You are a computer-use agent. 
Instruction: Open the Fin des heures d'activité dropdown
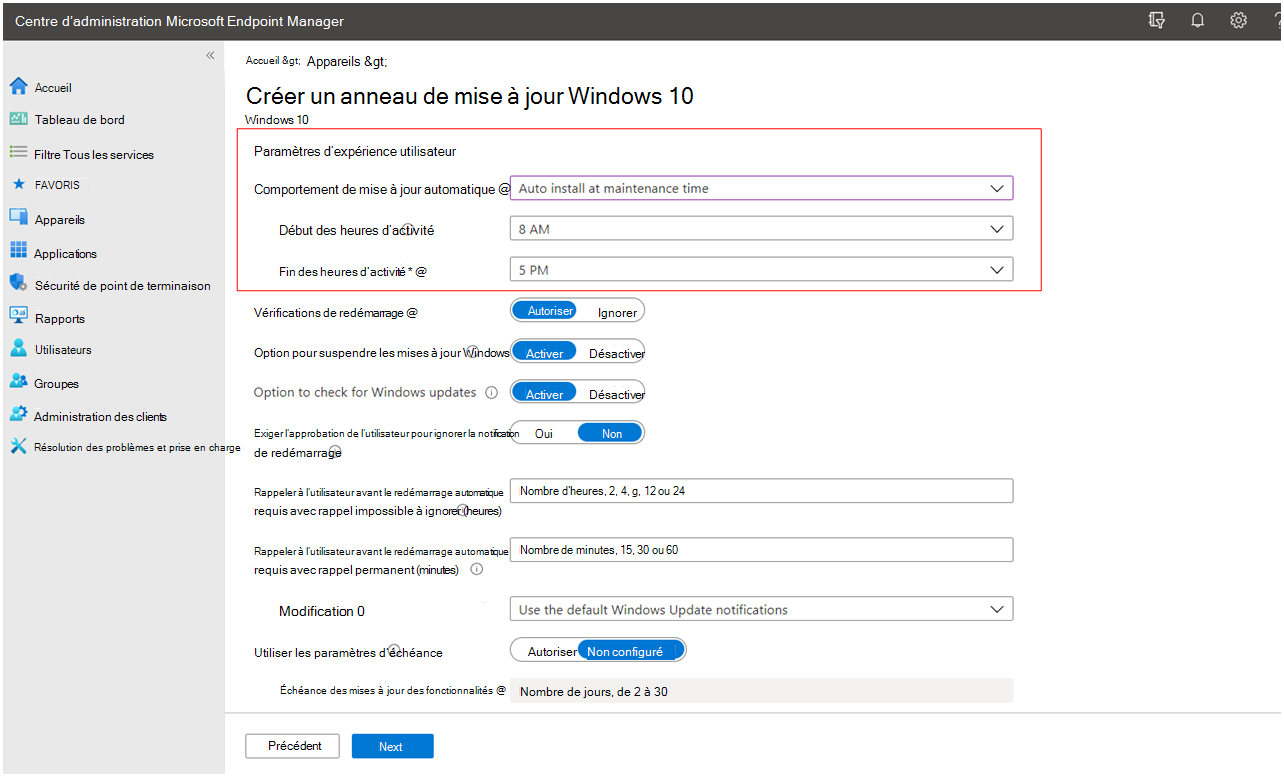(x=761, y=270)
